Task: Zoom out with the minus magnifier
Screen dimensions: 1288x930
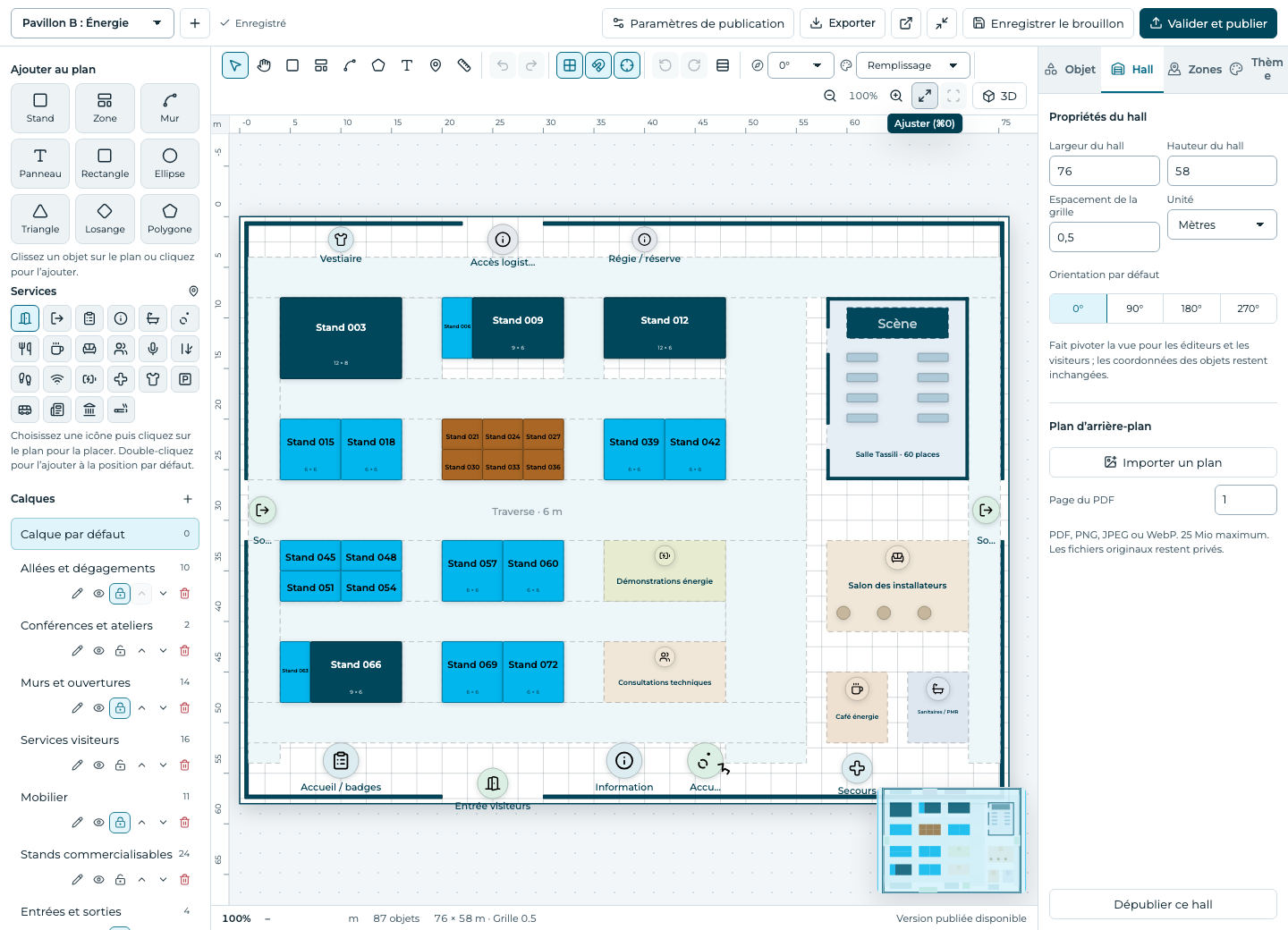Action: [x=830, y=96]
